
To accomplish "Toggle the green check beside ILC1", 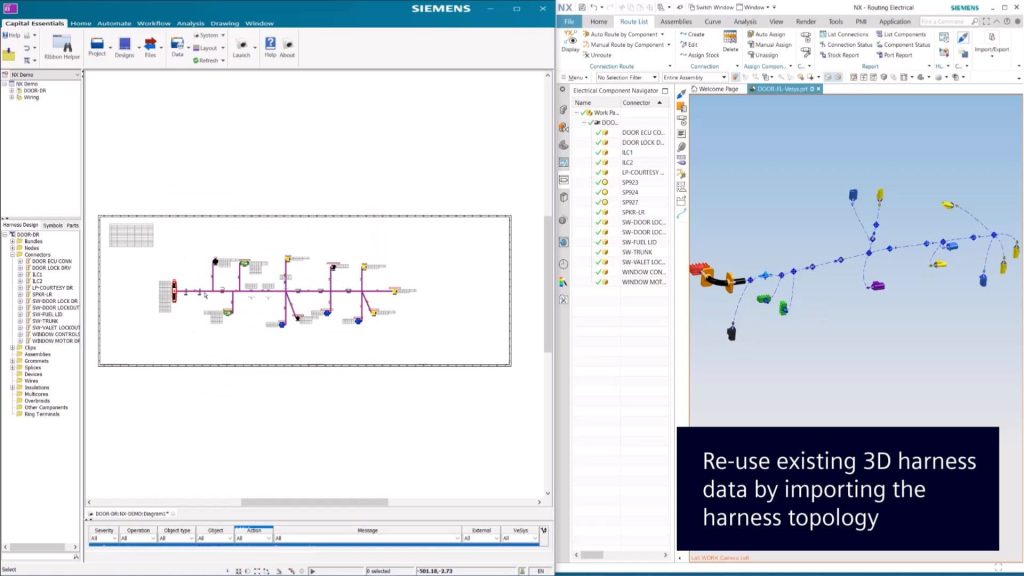I will click(x=598, y=151).
